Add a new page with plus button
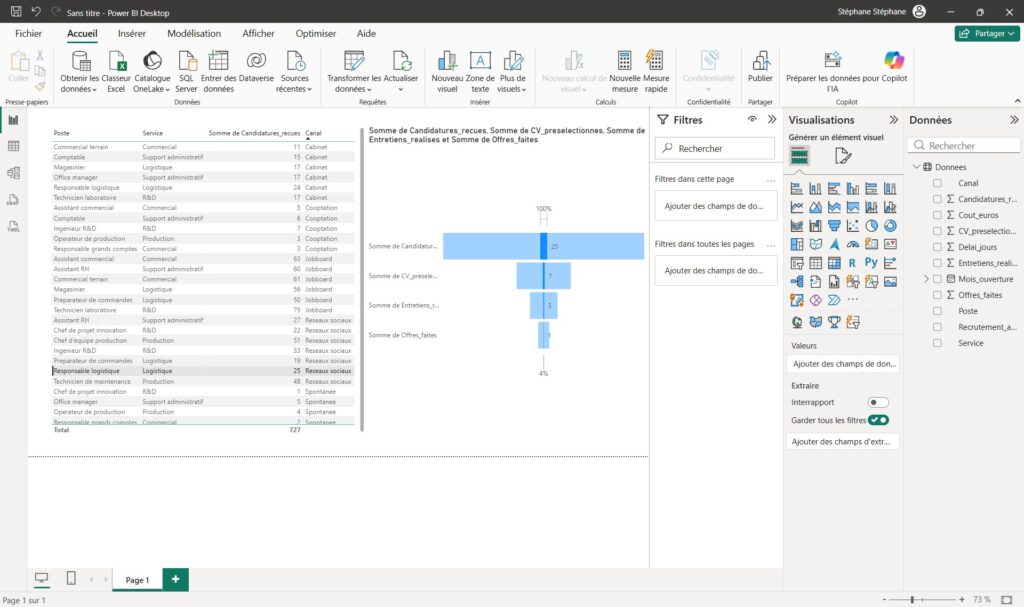This screenshot has width=1024, height=607. 175,579
